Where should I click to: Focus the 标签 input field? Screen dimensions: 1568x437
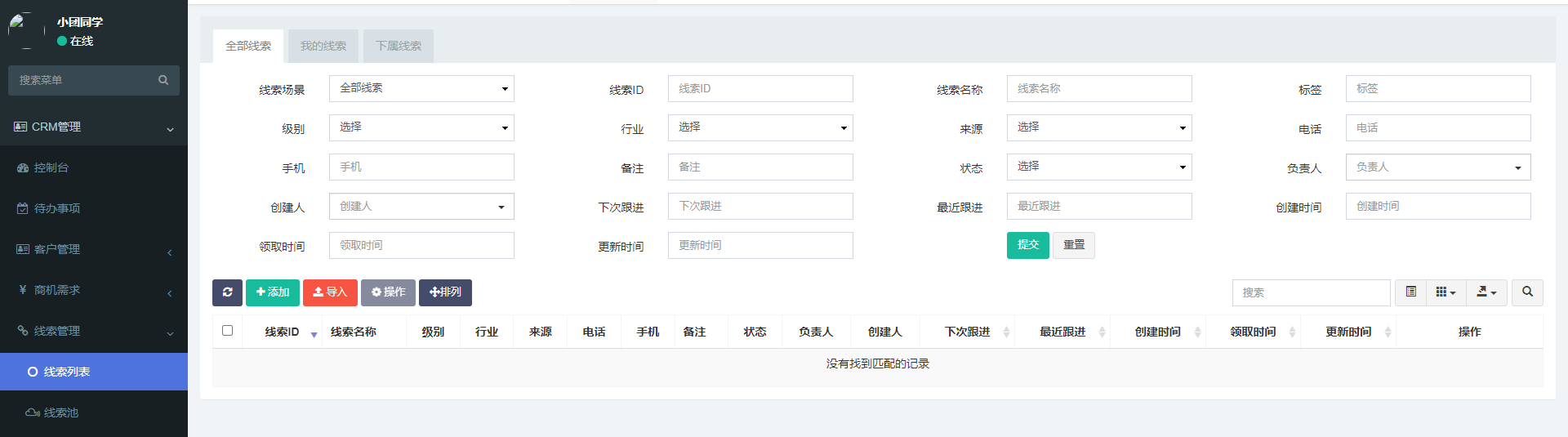click(x=1438, y=88)
